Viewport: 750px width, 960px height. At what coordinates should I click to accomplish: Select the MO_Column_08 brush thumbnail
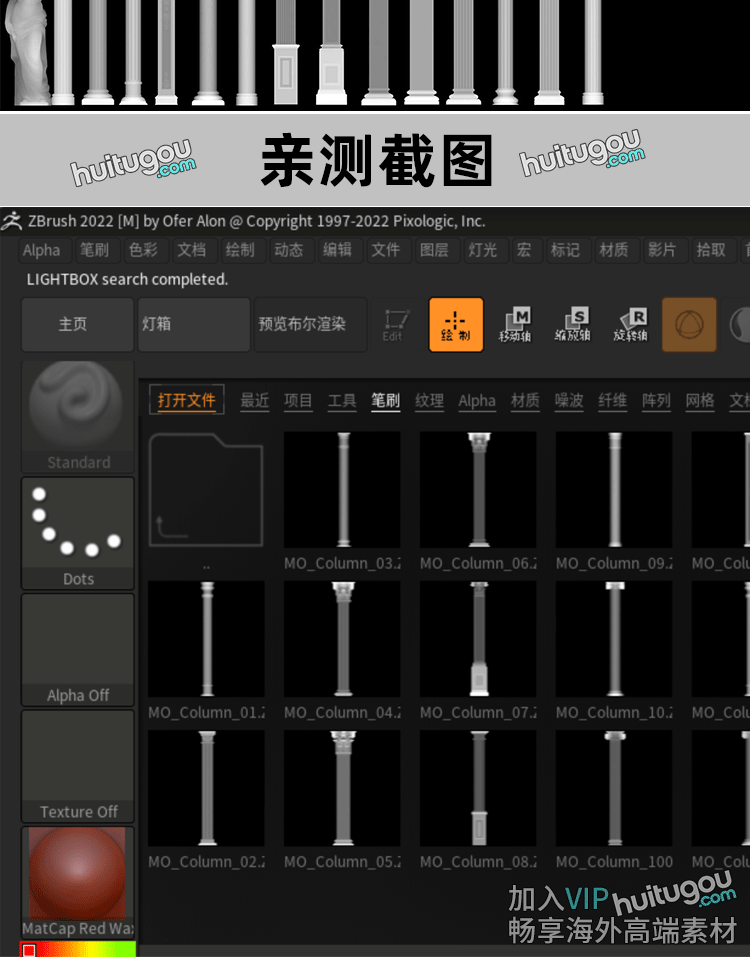point(478,789)
